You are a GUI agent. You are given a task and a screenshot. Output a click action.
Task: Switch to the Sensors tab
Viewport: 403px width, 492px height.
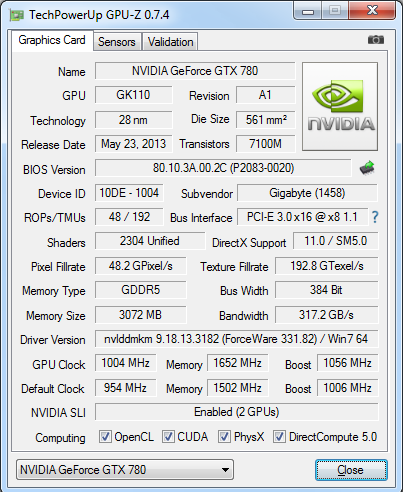point(117,42)
